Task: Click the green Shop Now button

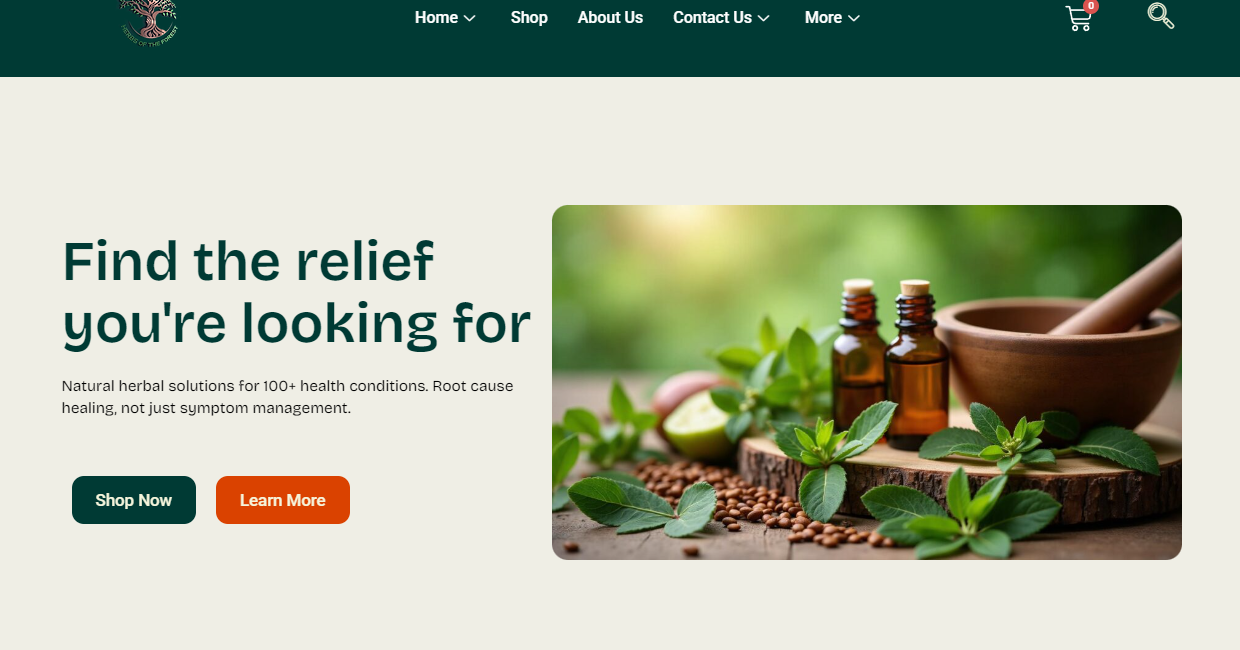Action: [134, 500]
